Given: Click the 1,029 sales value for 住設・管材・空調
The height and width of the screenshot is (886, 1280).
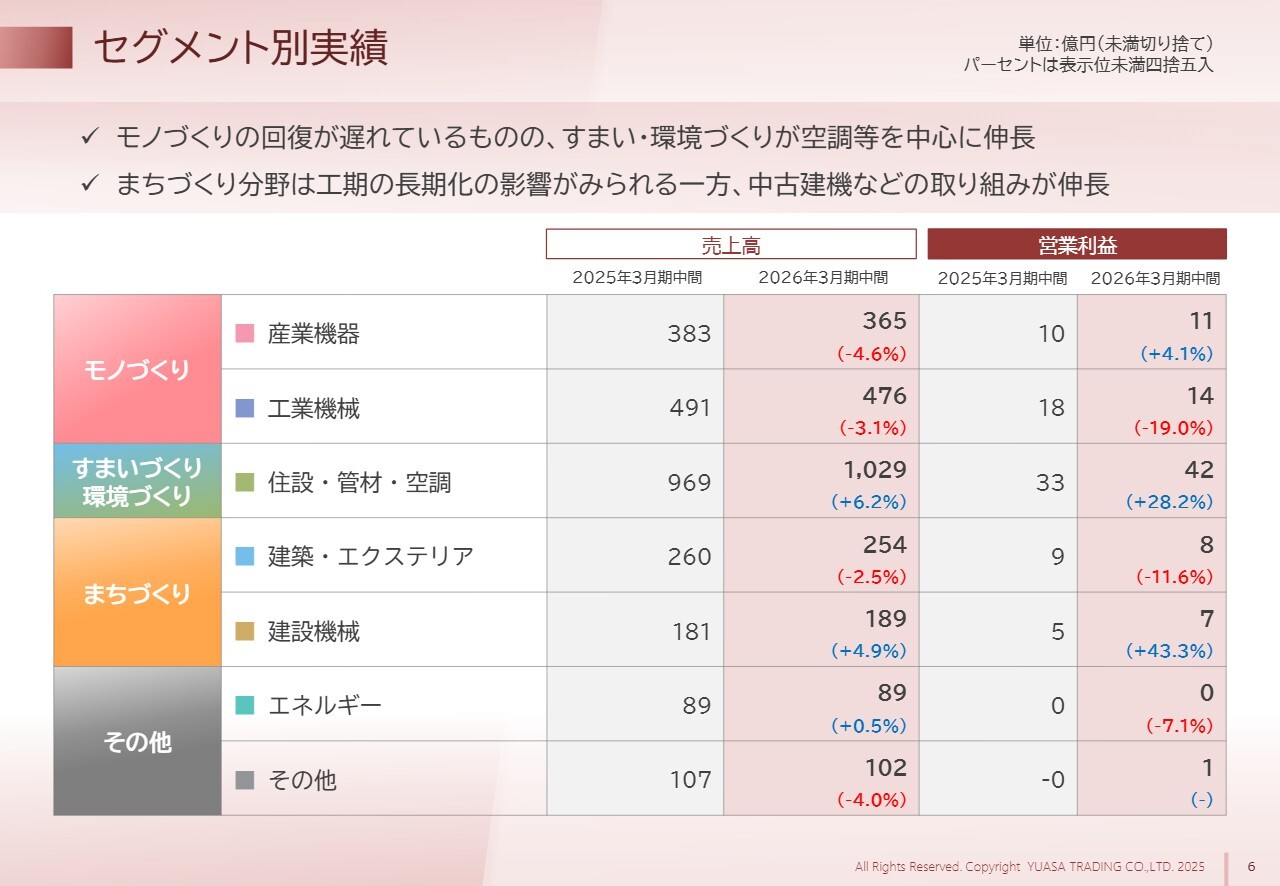Looking at the screenshot, I should (x=874, y=470).
